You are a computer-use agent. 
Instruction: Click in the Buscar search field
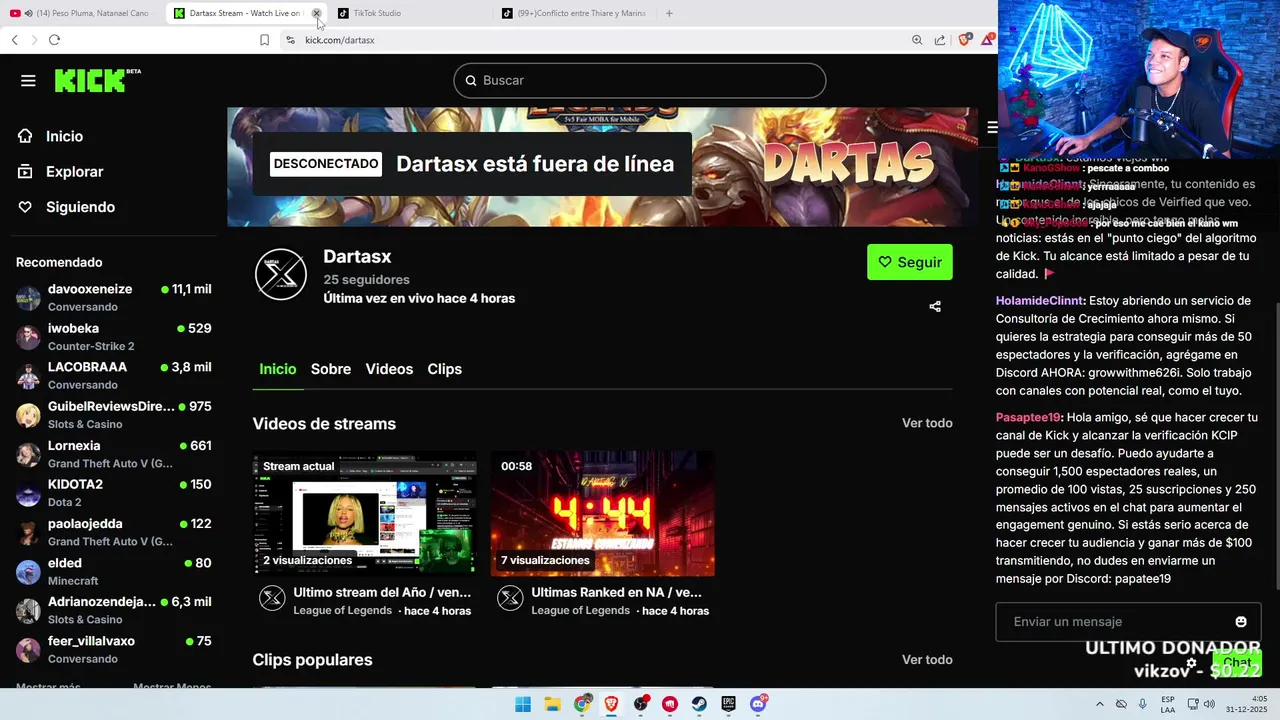[640, 81]
